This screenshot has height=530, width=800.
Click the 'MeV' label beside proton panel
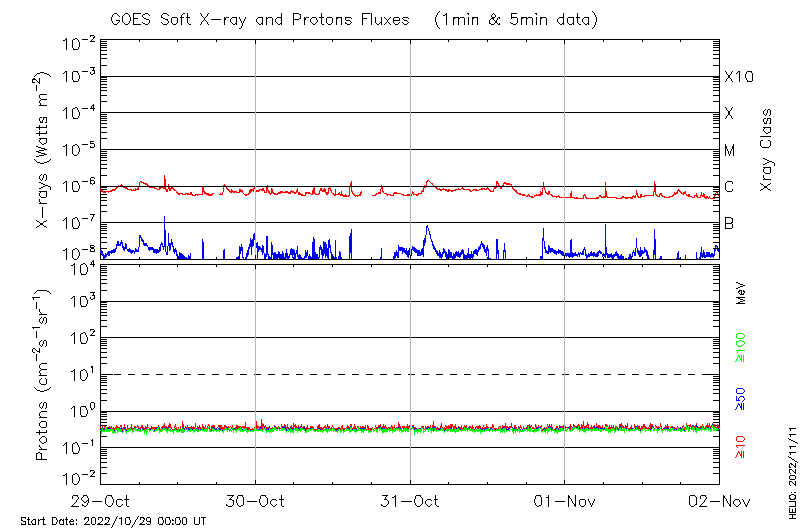[x=741, y=294]
